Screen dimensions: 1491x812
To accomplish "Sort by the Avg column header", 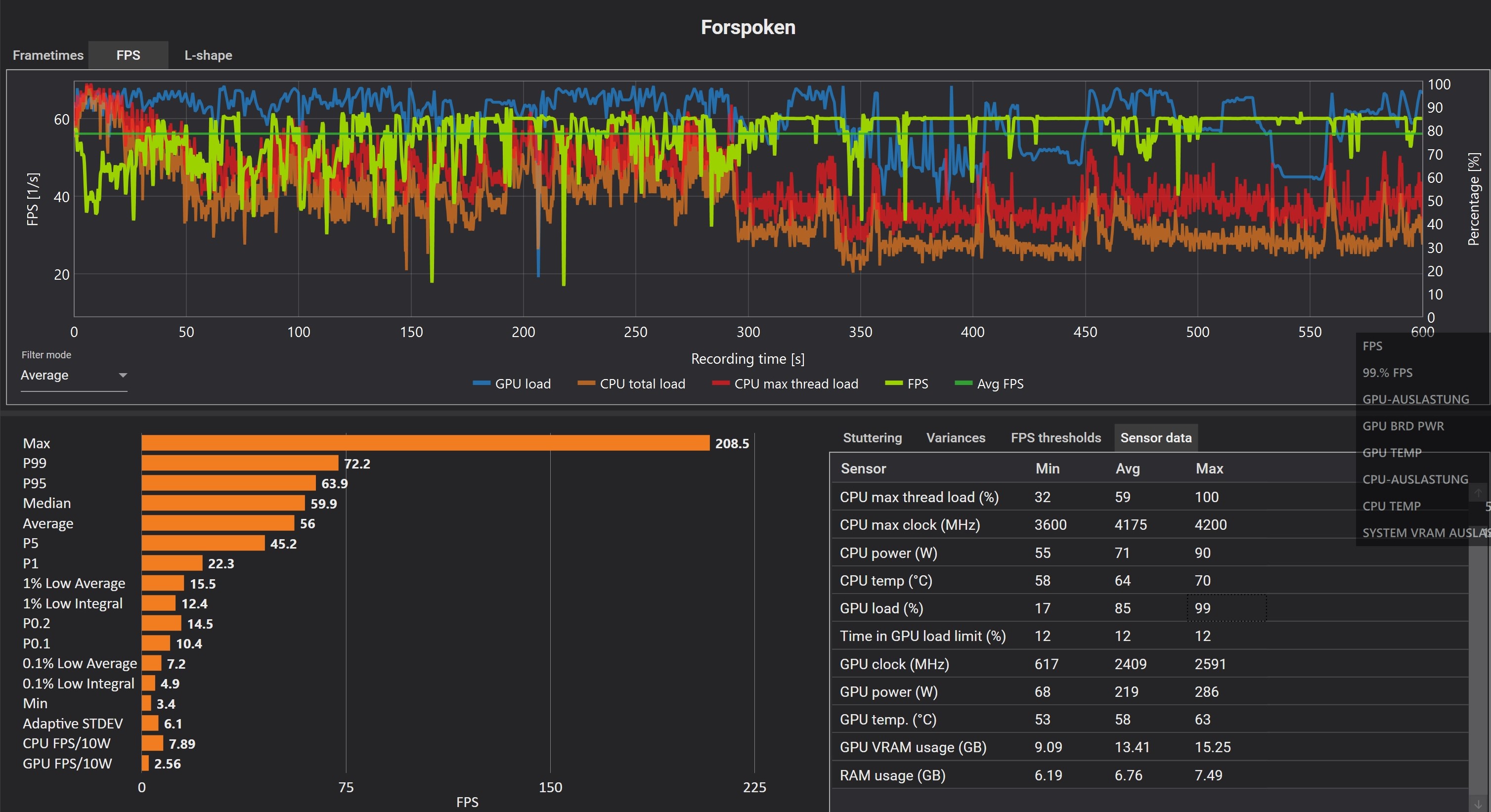I will coord(1127,468).
